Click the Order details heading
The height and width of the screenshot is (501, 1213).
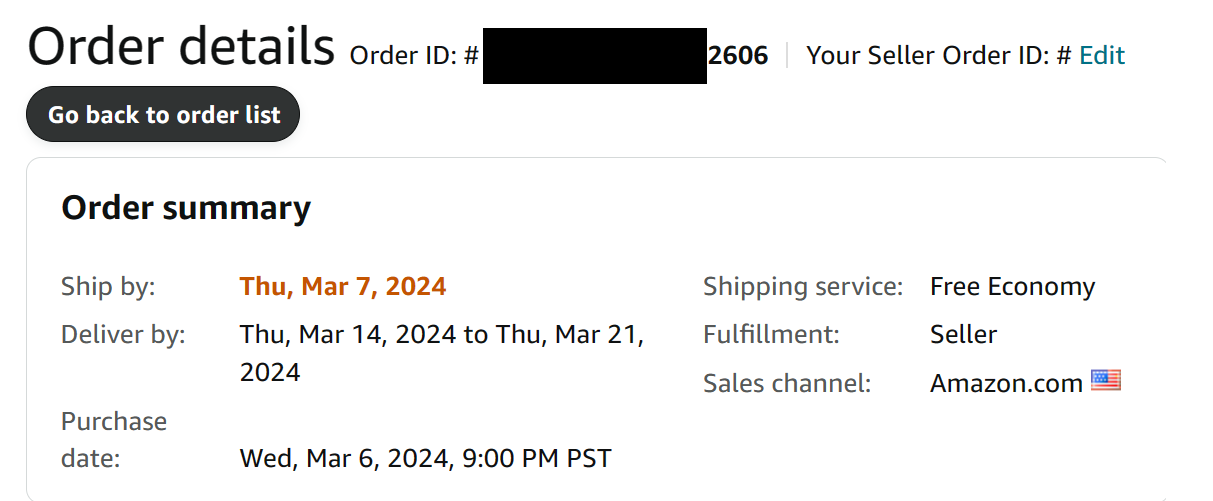(181, 45)
